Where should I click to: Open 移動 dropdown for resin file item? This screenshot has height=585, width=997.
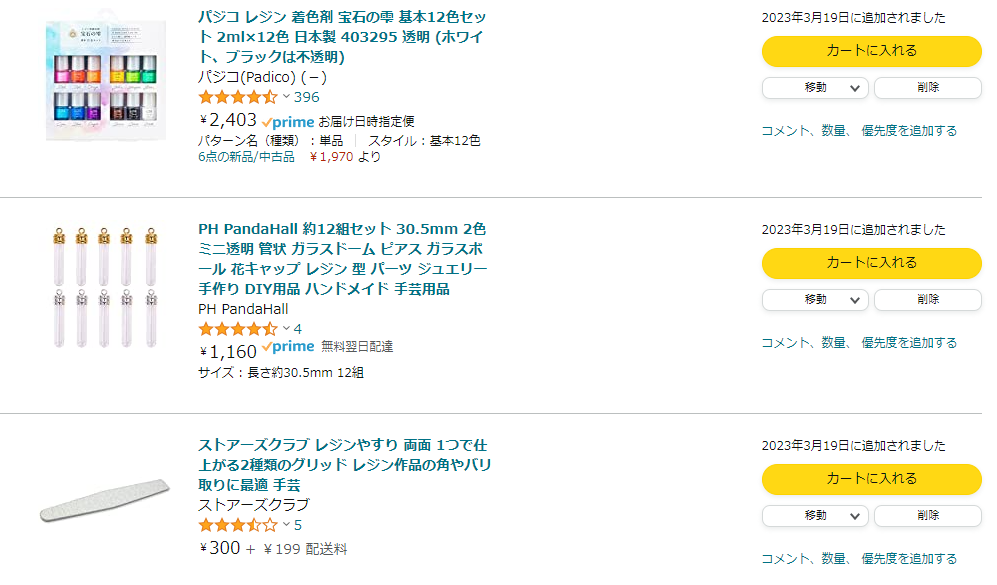click(814, 516)
